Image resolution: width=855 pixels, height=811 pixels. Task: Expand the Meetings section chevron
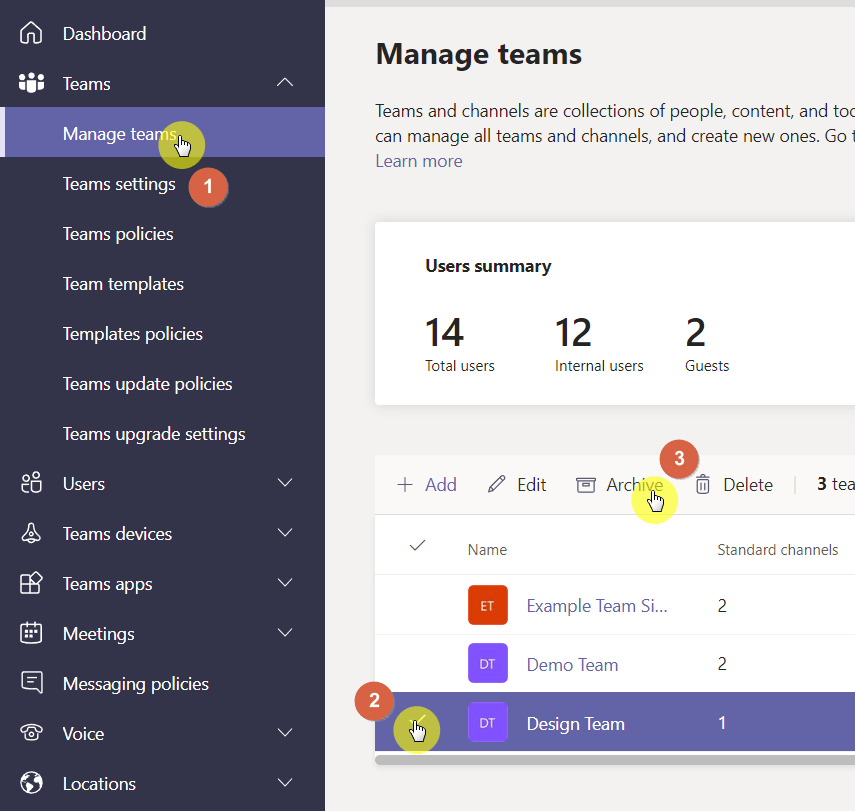(285, 632)
